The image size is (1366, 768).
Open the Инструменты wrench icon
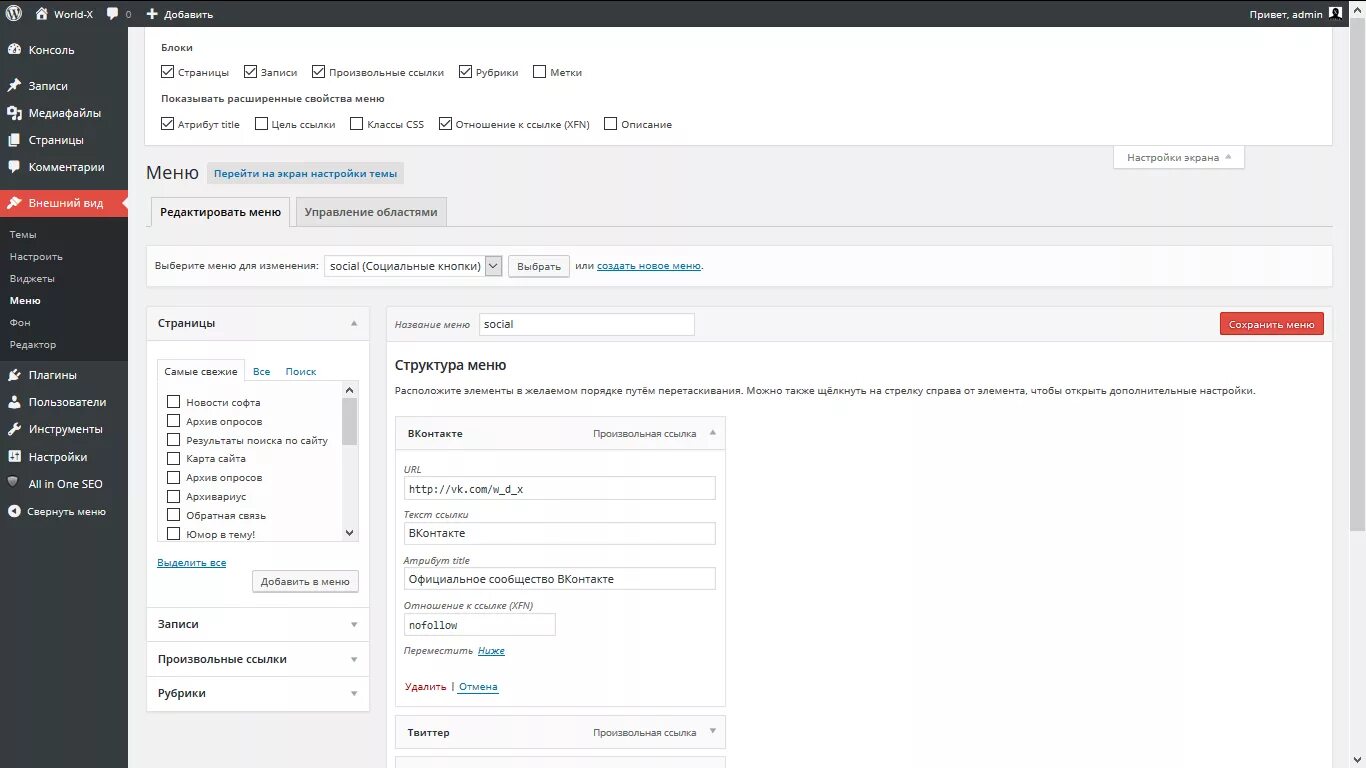pos(14,429)
